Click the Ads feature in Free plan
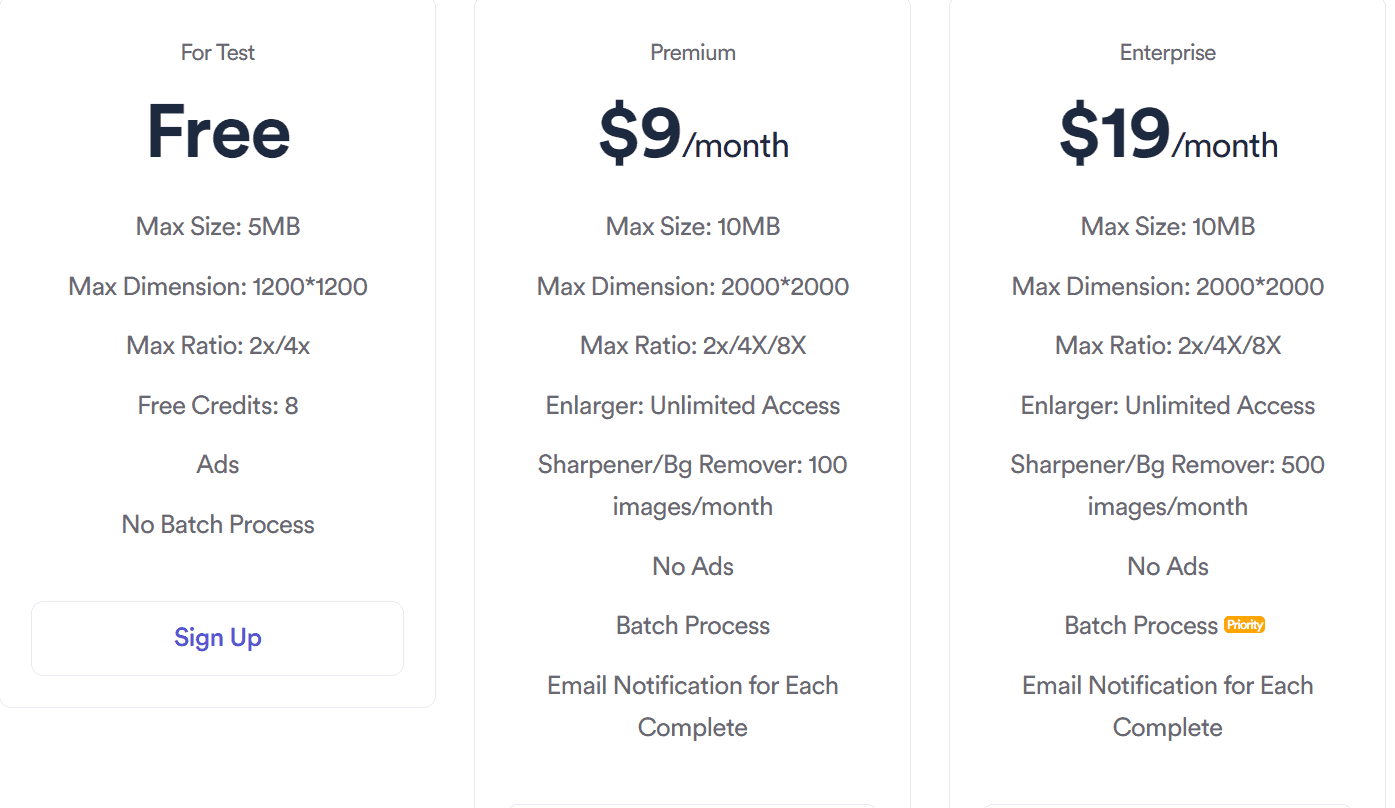The height and width of the screenshot is (808, 1395). pyautogui.click(x=217, y=464)
